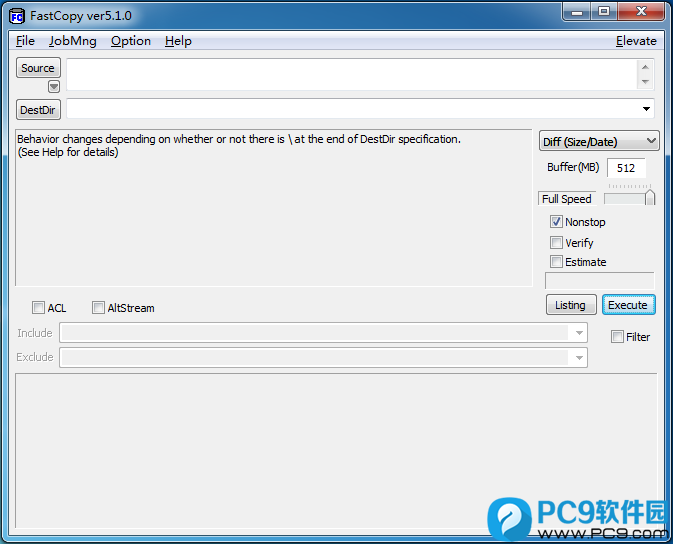673x544 pixels.
Task: Enable the Filter checkbox
Action: pos(617,337)
